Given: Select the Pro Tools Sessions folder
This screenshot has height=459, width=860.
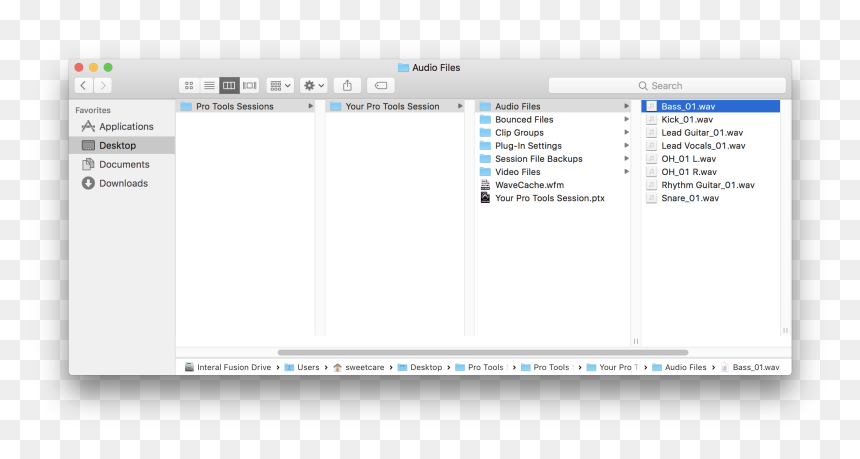Looking at the screenshot, I should 246,106.
